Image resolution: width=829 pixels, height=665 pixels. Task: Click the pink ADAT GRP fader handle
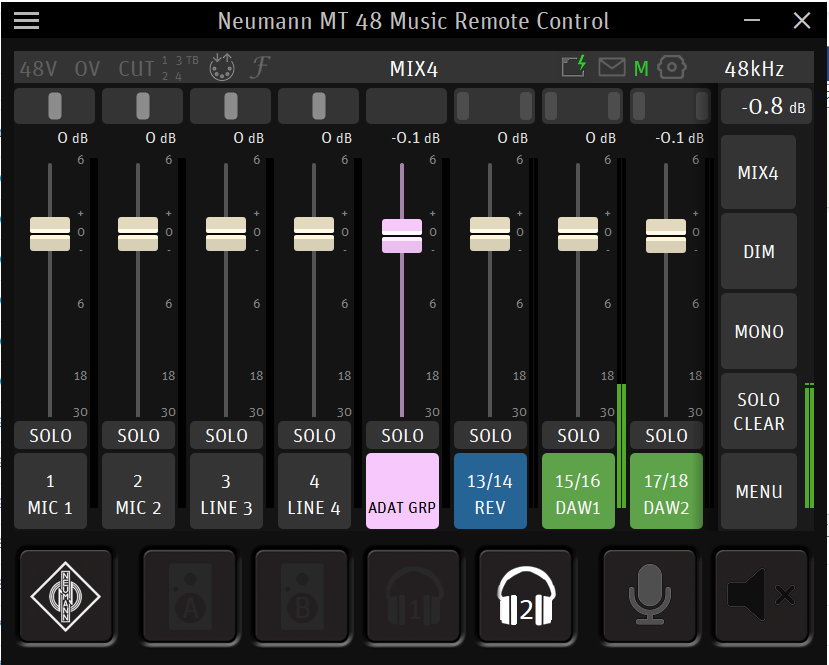[x=402, y=236]
